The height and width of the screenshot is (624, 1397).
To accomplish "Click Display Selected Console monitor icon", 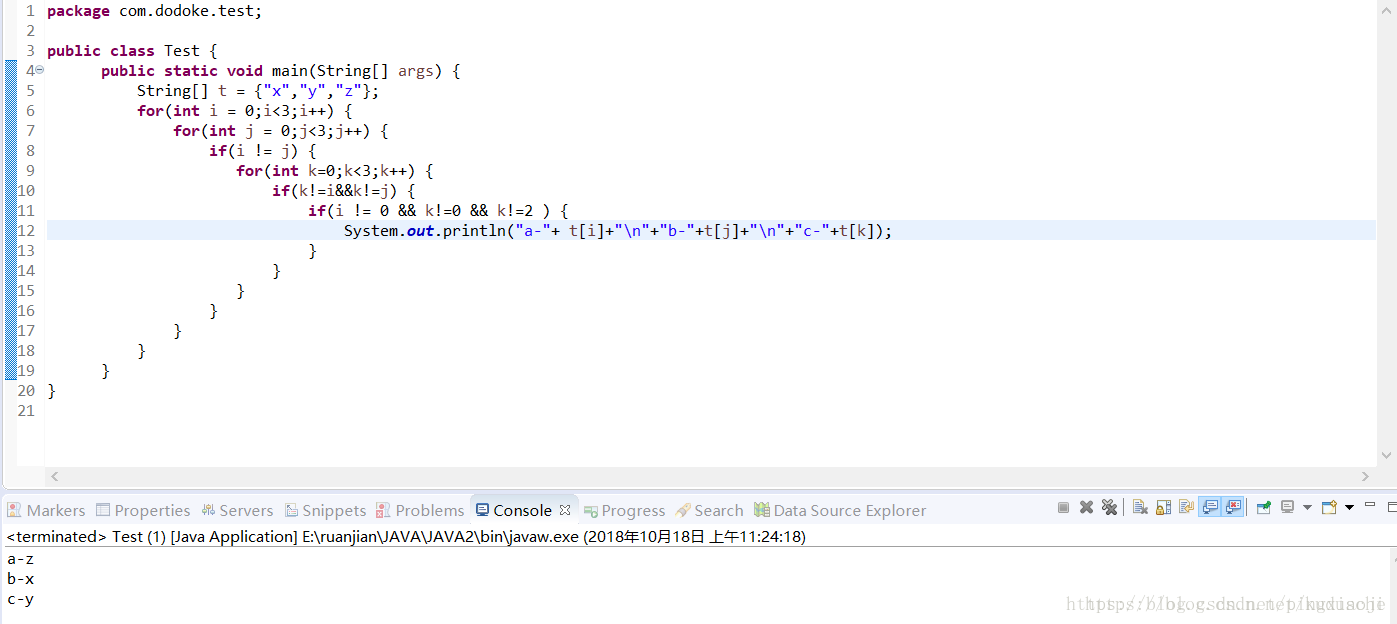I will coord(1288,508).
